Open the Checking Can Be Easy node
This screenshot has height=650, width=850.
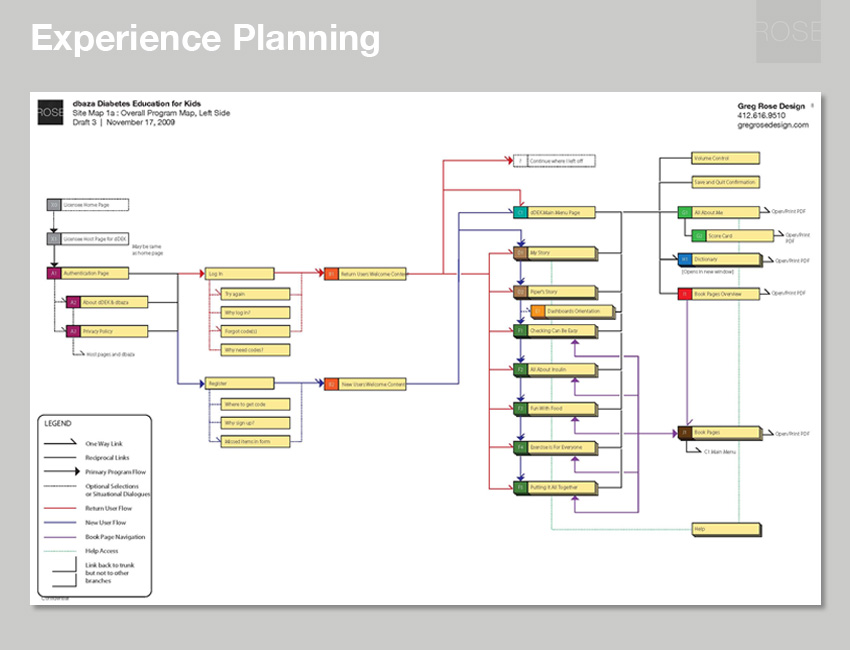pyautogui.click(x=556, y=331)
